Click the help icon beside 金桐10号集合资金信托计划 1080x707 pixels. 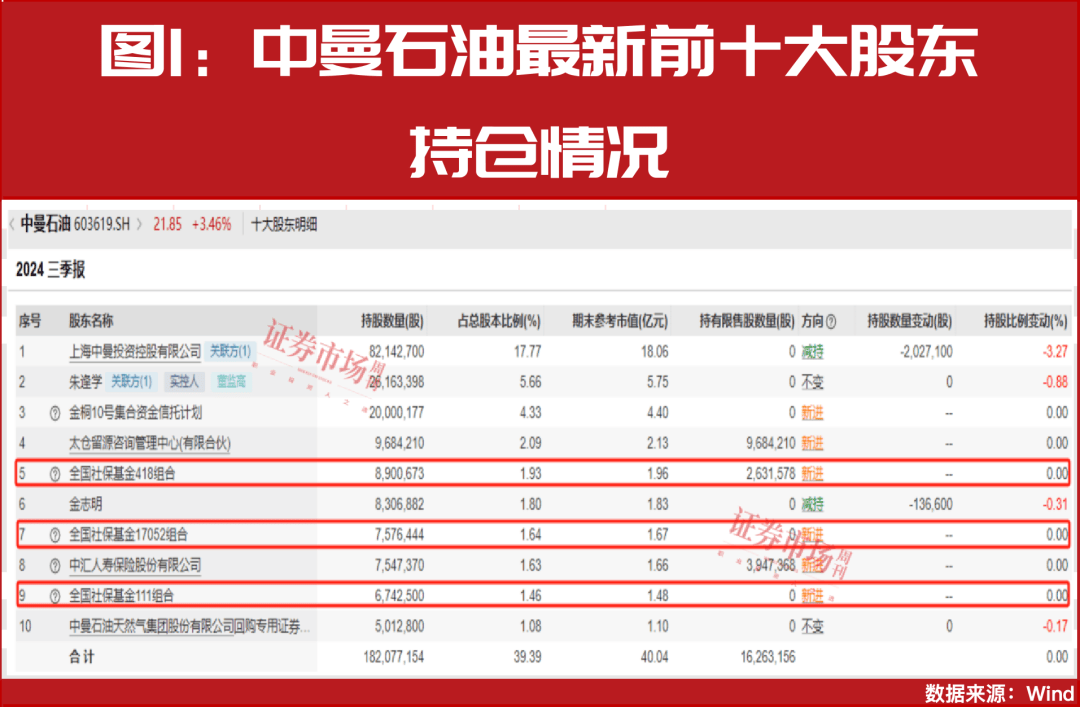[x=53, y=412]
